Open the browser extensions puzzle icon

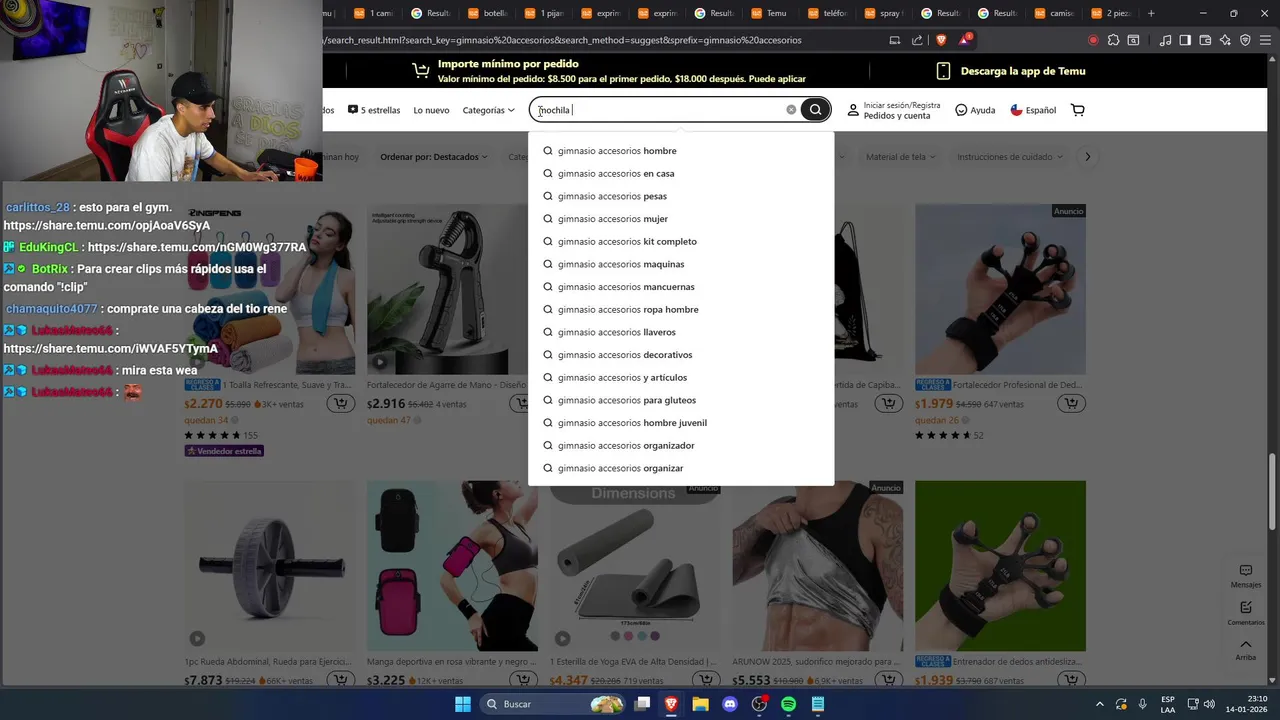click(1112, 40)
